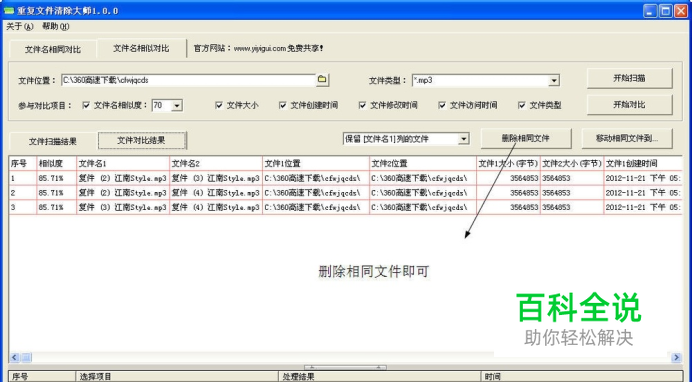Maximize the 重复文件清除大师 window
The image size is (692, 382).
pyautogui.click(x=666, y=11)
